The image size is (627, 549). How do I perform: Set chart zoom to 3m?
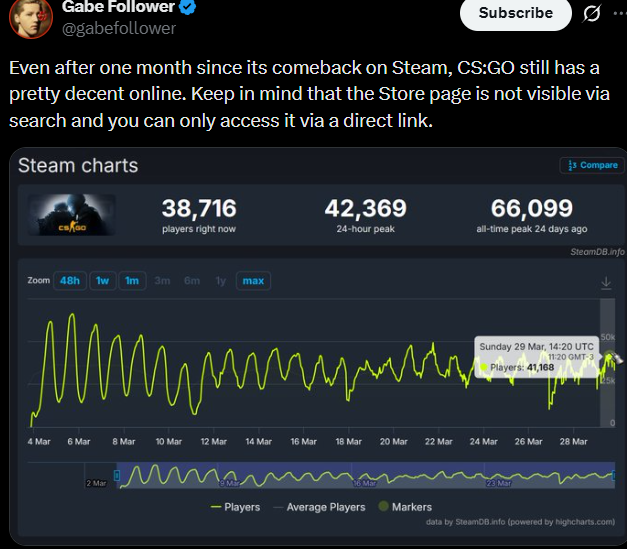tap(162, 281)
